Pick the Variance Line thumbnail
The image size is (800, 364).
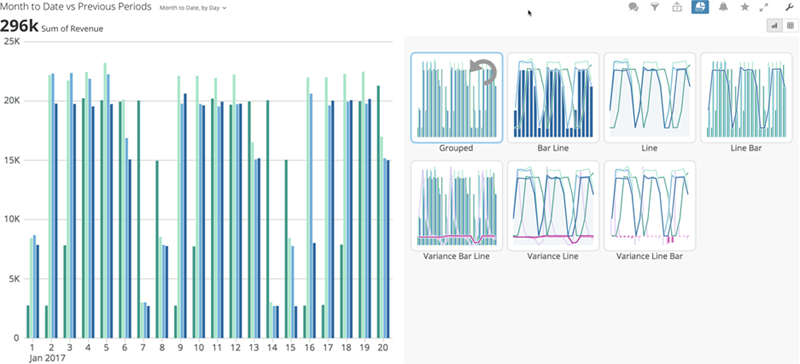pyautogui.click(x=553, y=205)
